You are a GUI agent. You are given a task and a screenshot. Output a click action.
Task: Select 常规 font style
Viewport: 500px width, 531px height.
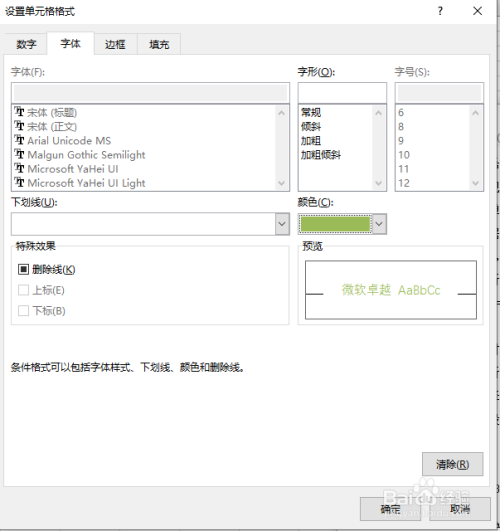311,112
